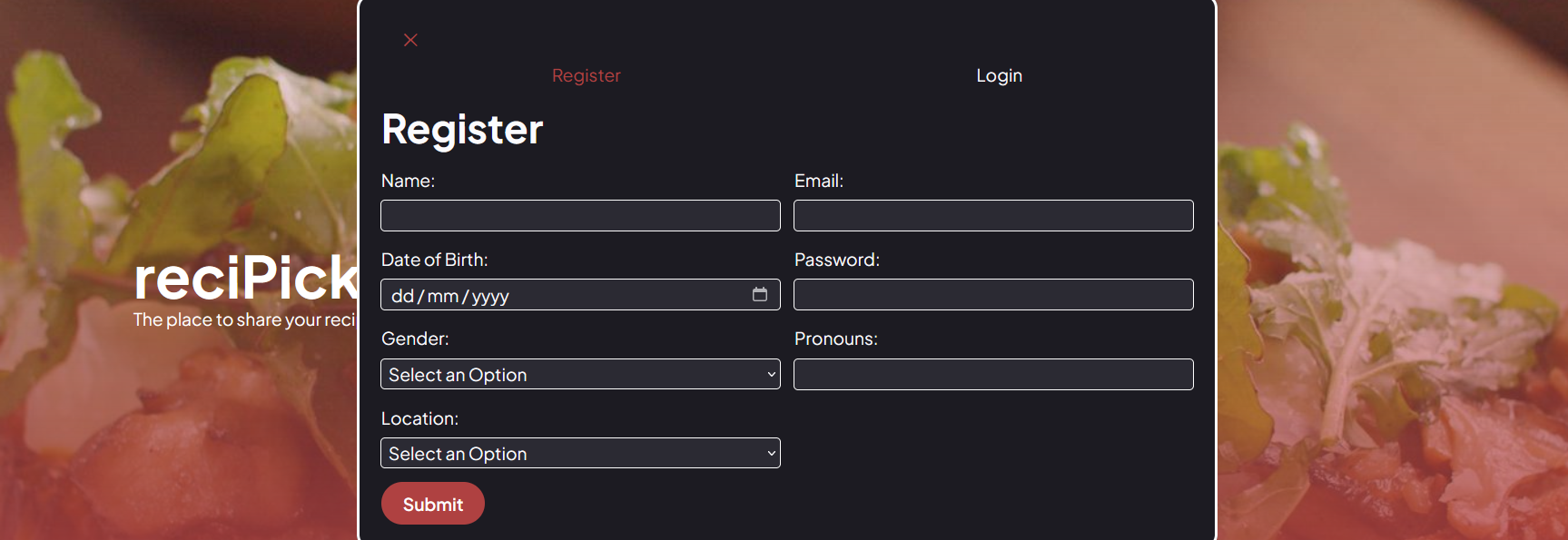Click the 'Date of Birth:' label
This screenshot has height=540, width=1568.
[434, 260]
